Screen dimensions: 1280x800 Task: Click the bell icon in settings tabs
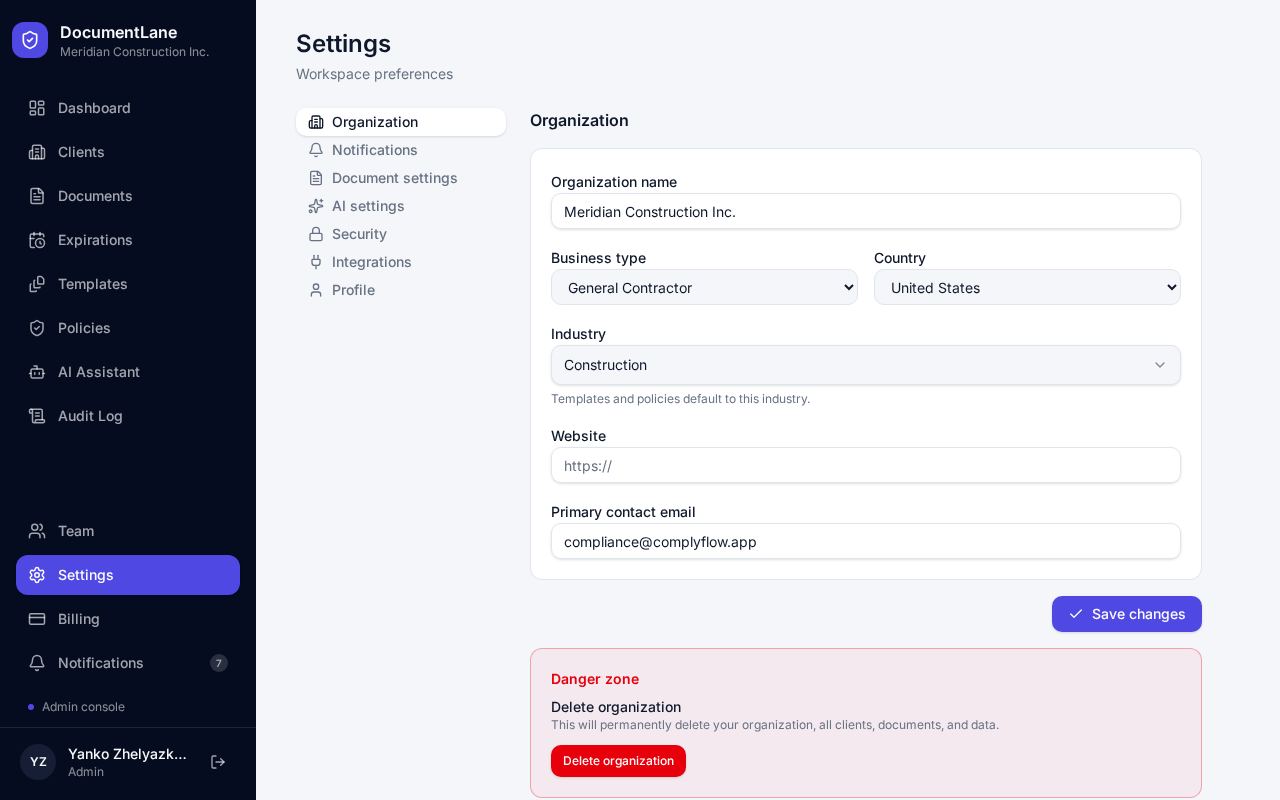click(x=316, y=150)
